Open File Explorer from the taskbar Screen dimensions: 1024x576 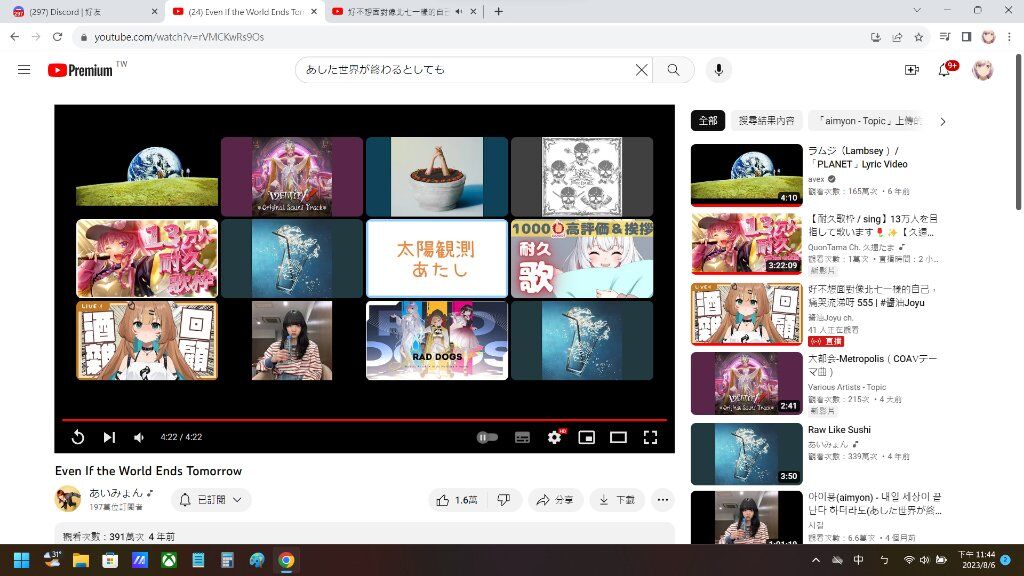pyautogui.click(x=80, y=560)
